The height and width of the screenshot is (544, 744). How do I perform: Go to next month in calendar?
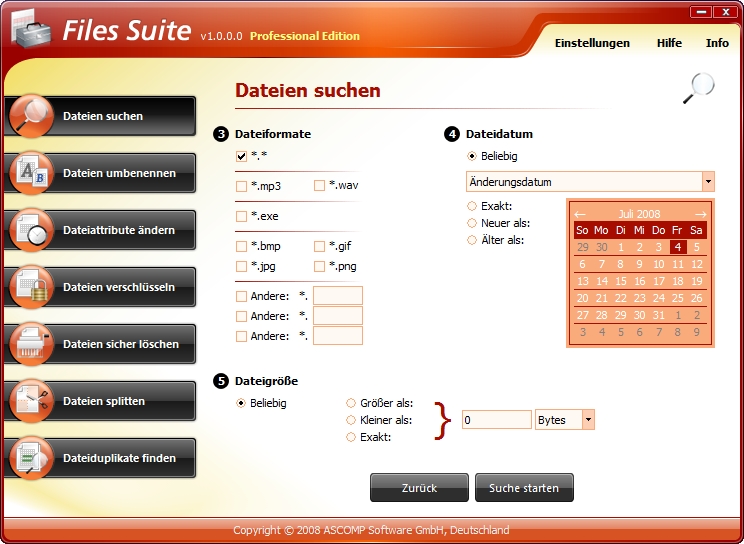tap(700, 214)
